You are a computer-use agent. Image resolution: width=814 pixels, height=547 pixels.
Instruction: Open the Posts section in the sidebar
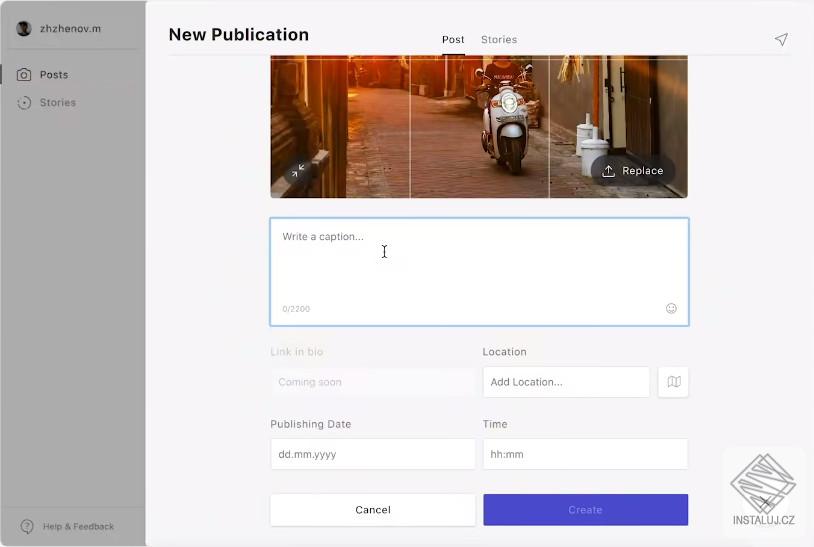[54, 75]
